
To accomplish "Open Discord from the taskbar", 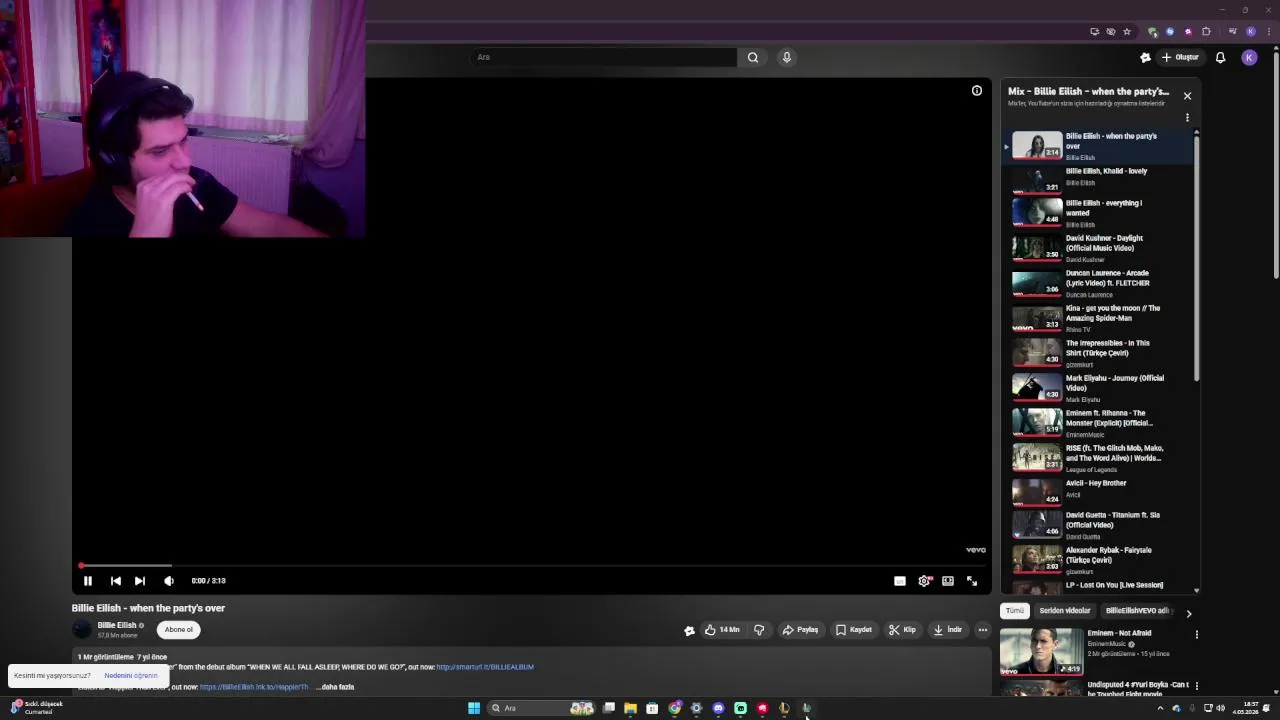I will (718, 708).
